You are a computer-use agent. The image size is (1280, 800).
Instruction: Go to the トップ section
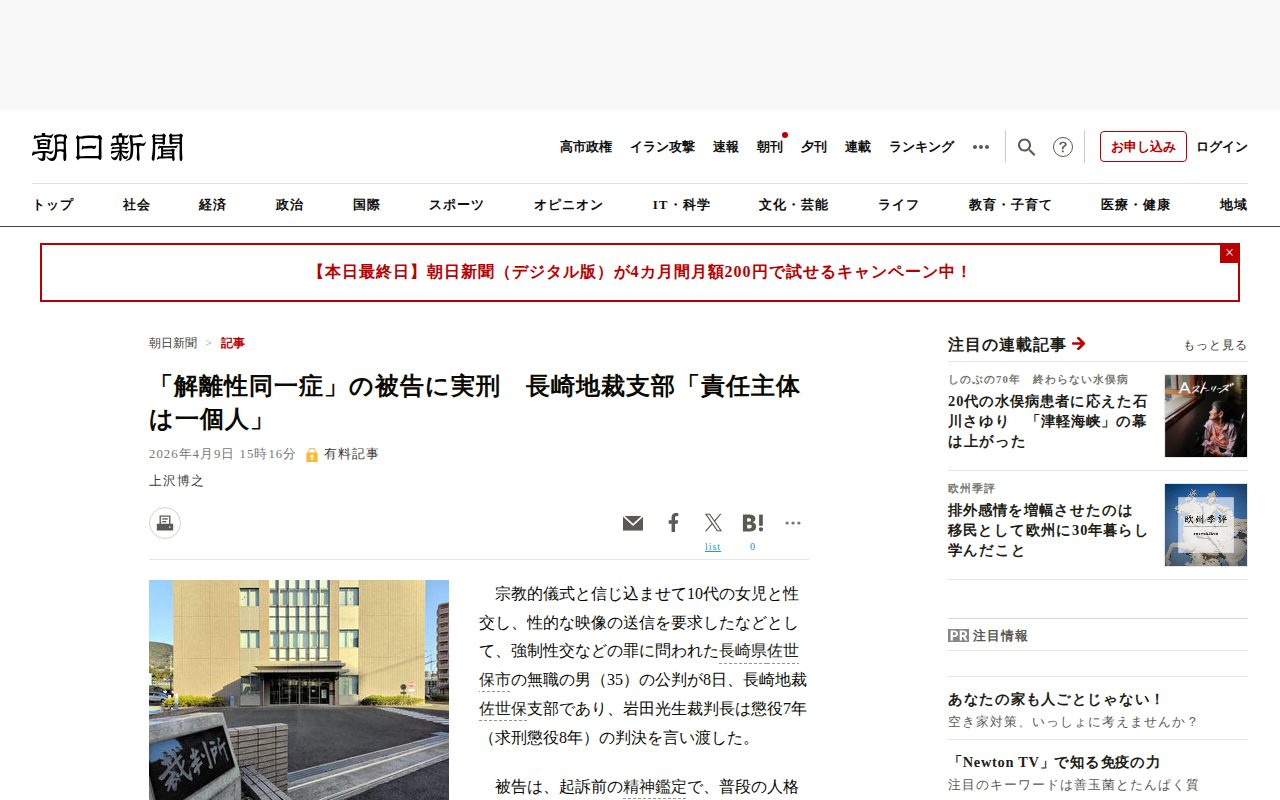(53, 205)
